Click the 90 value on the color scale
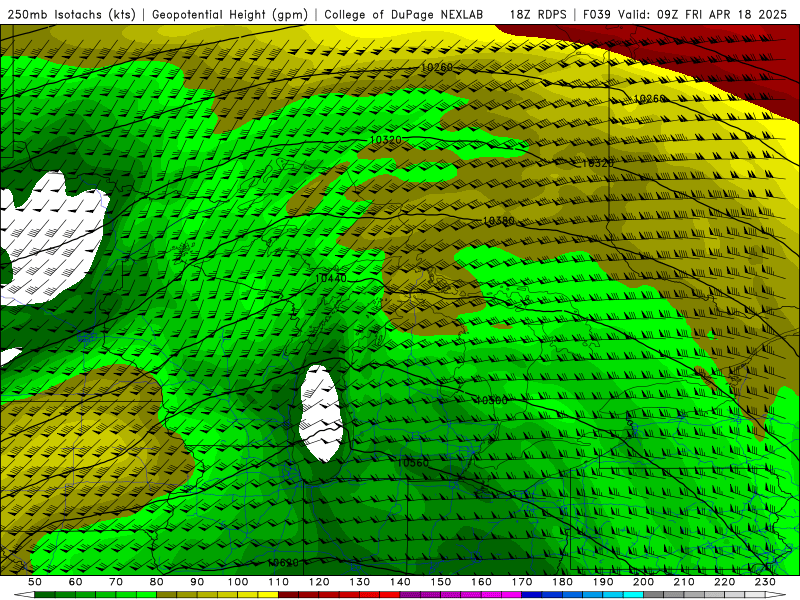Image resolution: width=800 pixels, height=600 pixels. [197, 582]
